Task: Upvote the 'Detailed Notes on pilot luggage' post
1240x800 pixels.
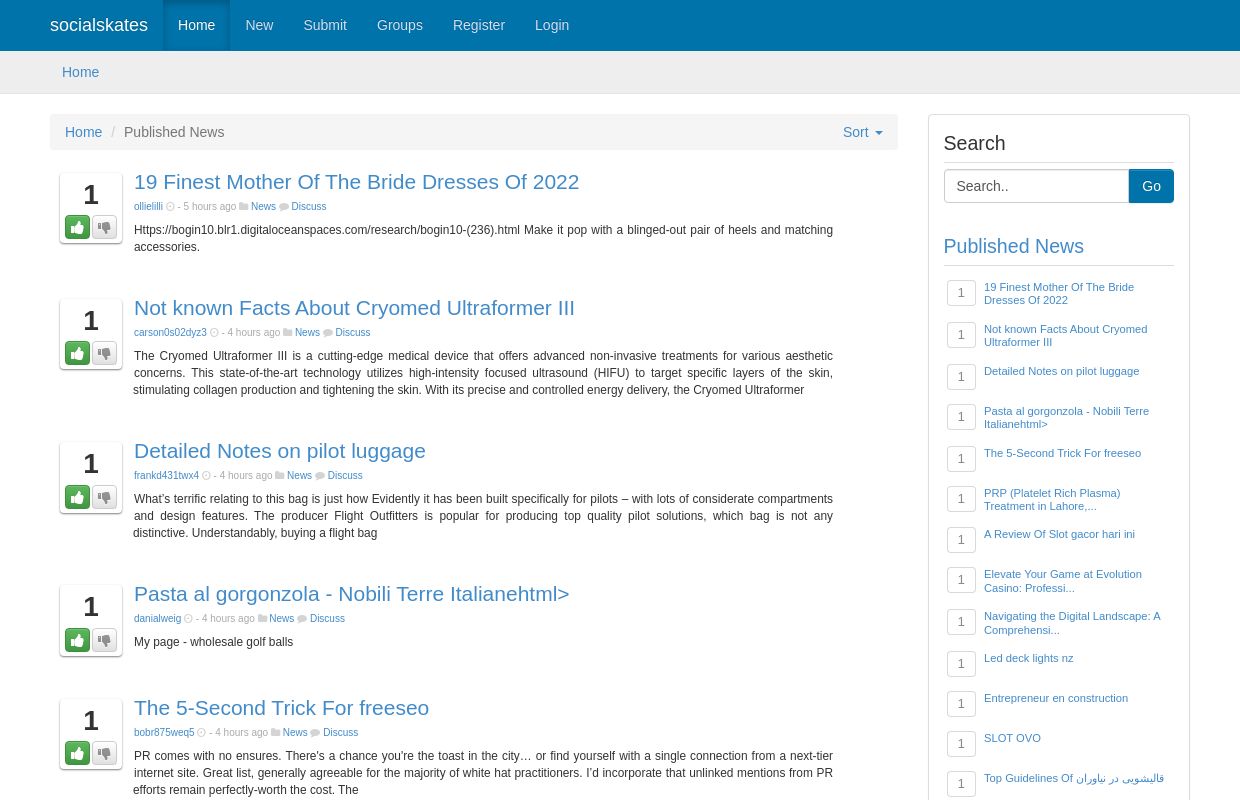Action: 77,497
